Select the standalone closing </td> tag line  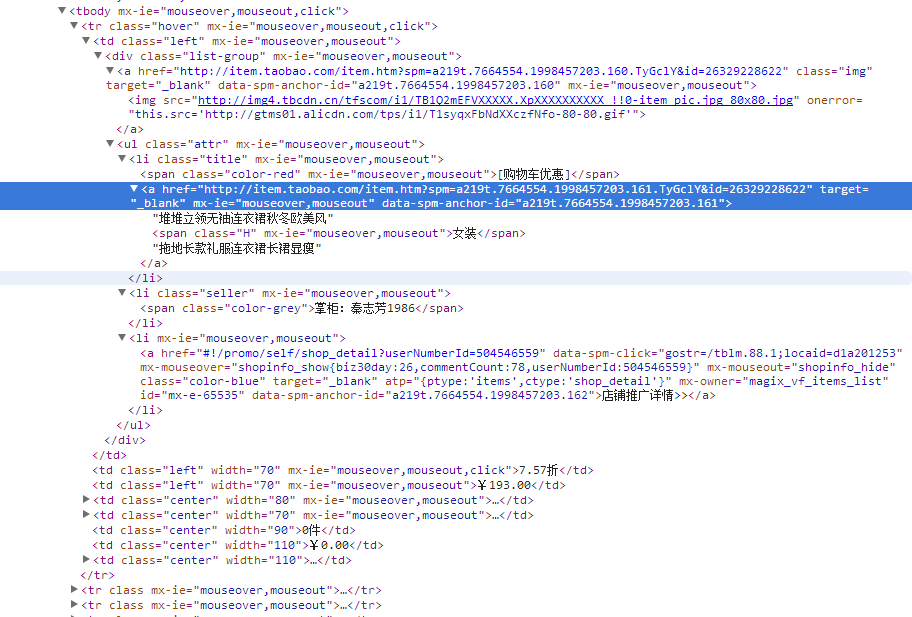109,455
